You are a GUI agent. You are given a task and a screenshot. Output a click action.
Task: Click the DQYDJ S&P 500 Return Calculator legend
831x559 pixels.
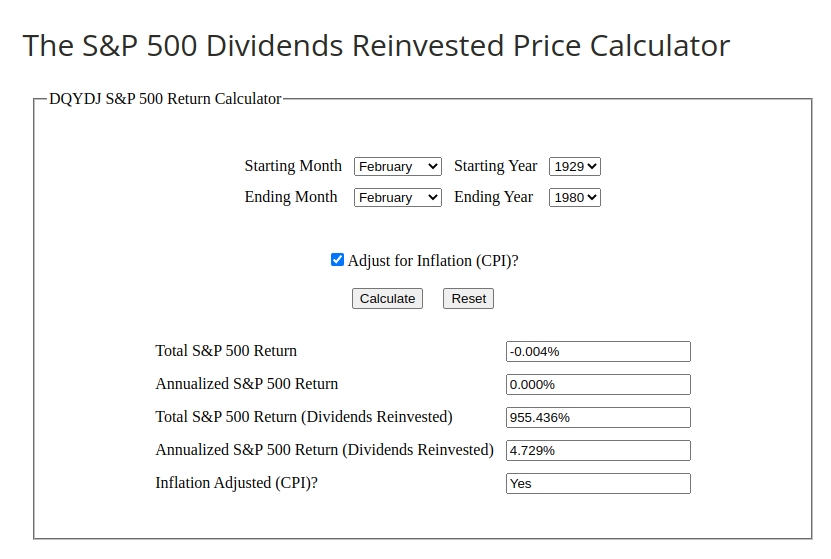coord(165,99)
